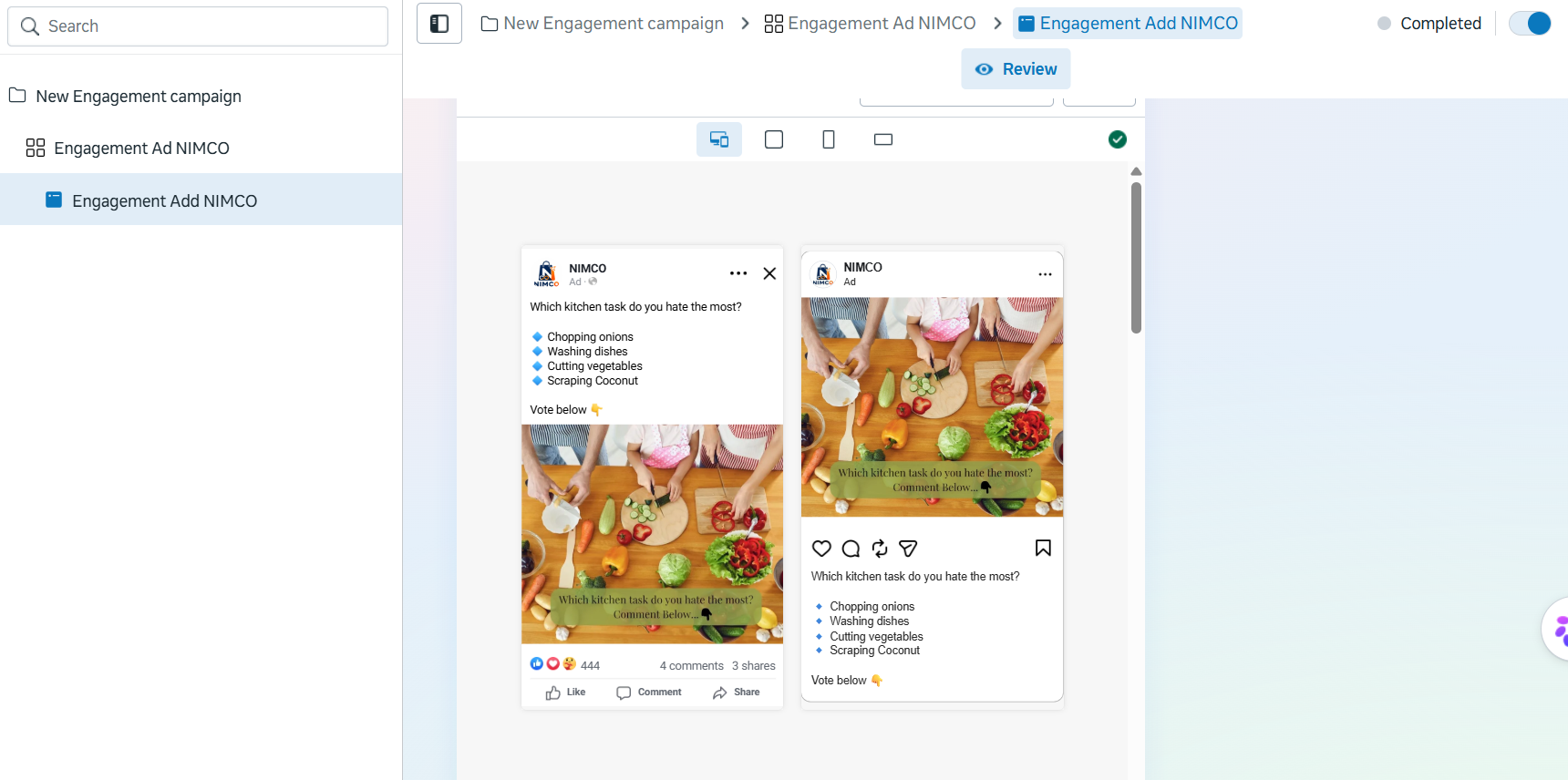Open the assistant bubble at right edge
Image resolution: width=1568 pixels, height=780 pixels.
pos(1556,629)
